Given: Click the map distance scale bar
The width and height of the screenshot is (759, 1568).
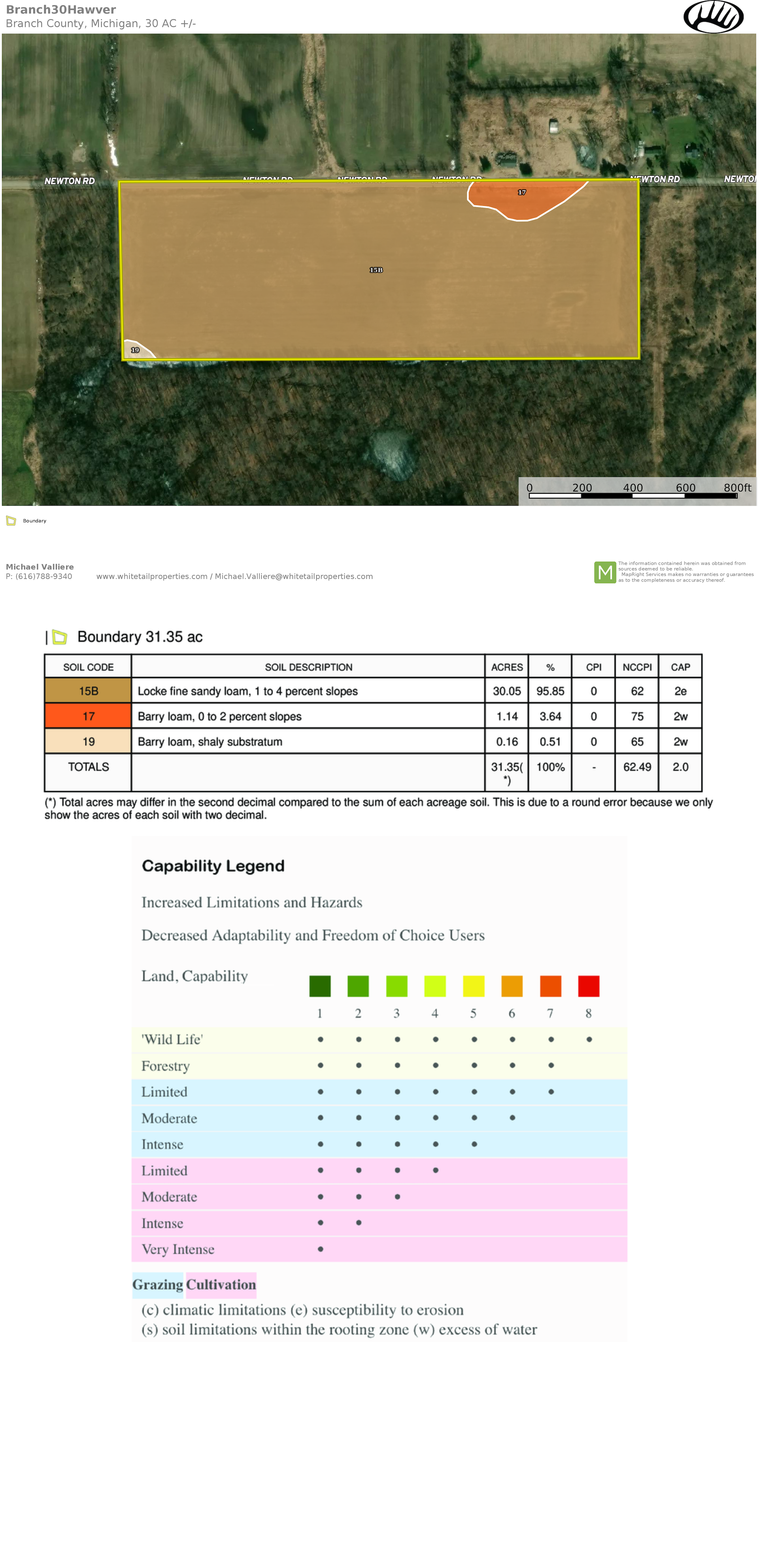Looking at the screenshot, I should (x=633, y=495).
